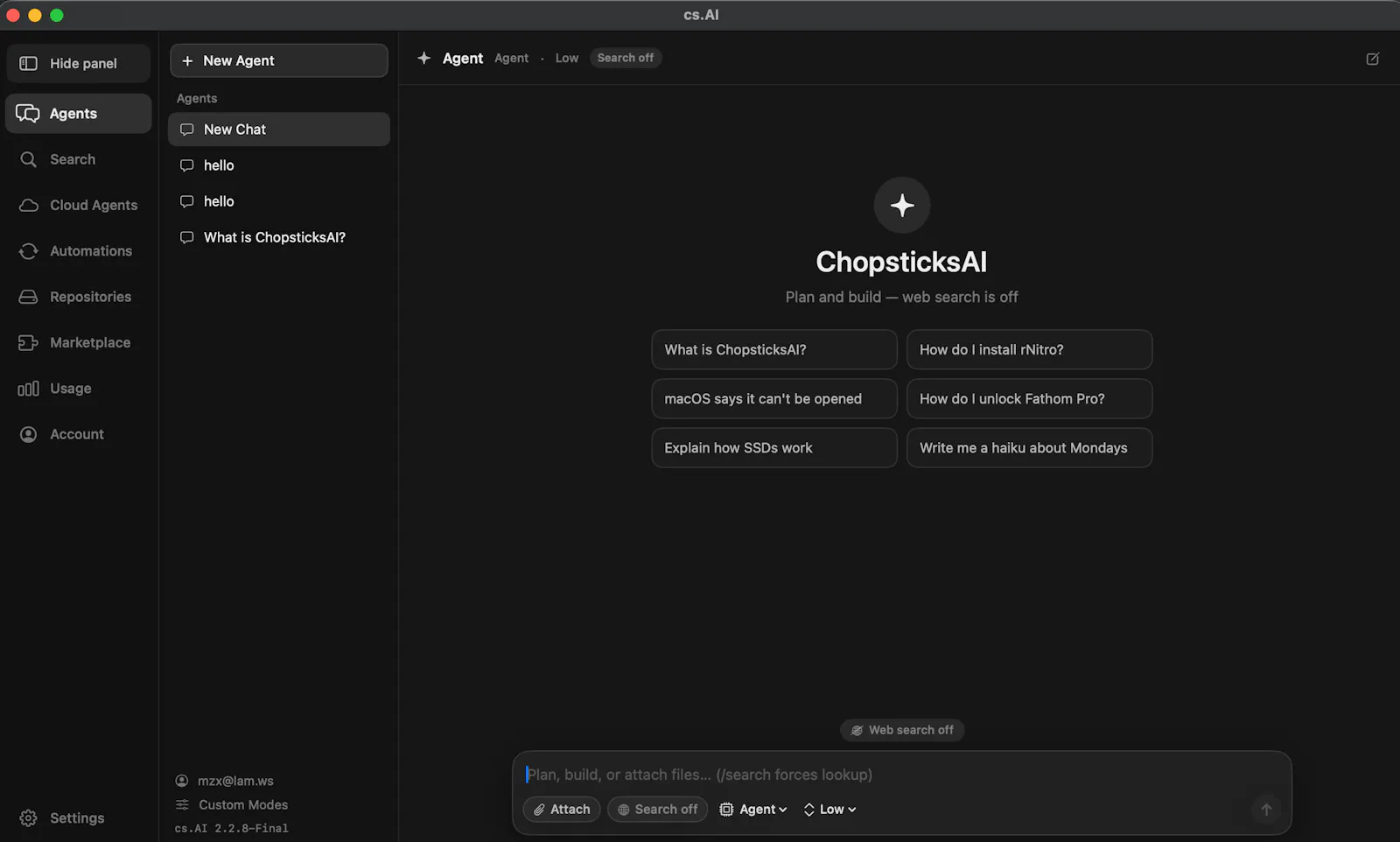Go to Cloud Agents
Screen dimensions: 1400x842
click(x=78, y=205)
